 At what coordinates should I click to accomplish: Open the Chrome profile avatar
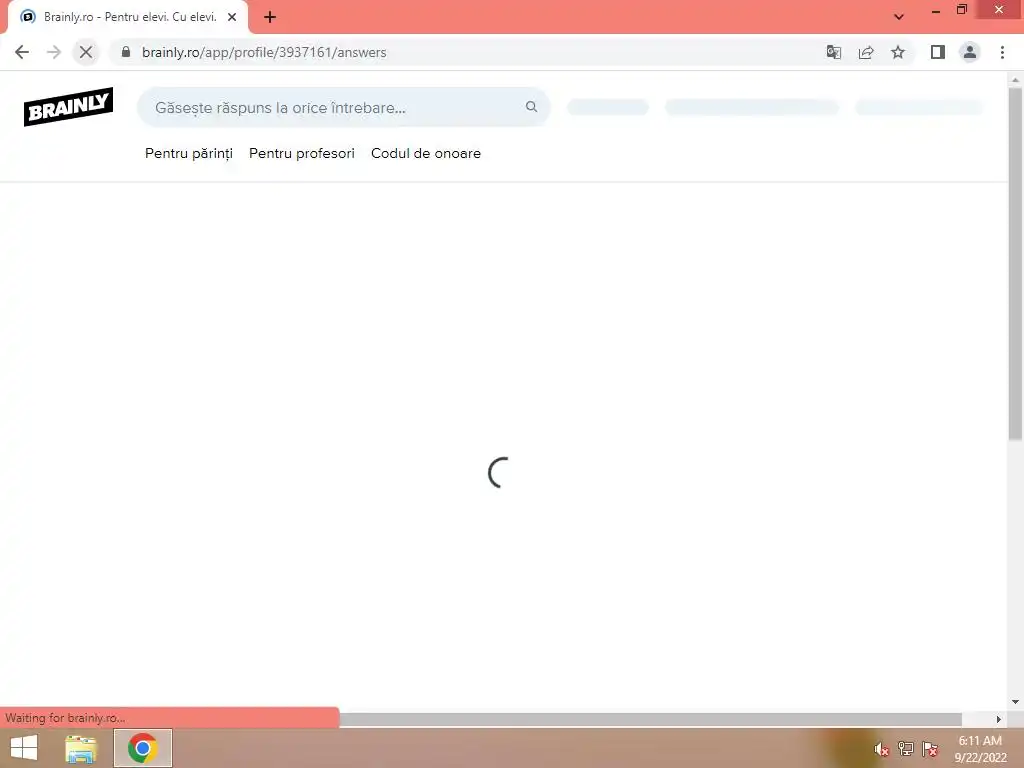click(970, 52)
